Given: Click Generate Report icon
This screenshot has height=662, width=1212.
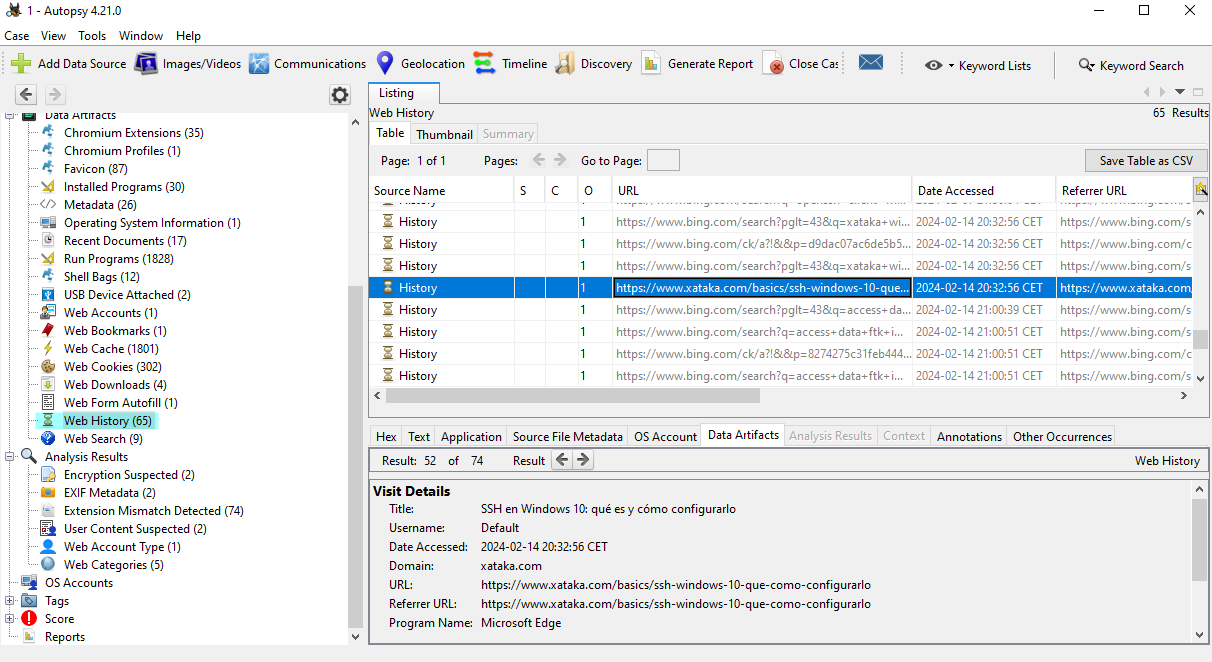Looking at the screenshot, I should [652, 64].
